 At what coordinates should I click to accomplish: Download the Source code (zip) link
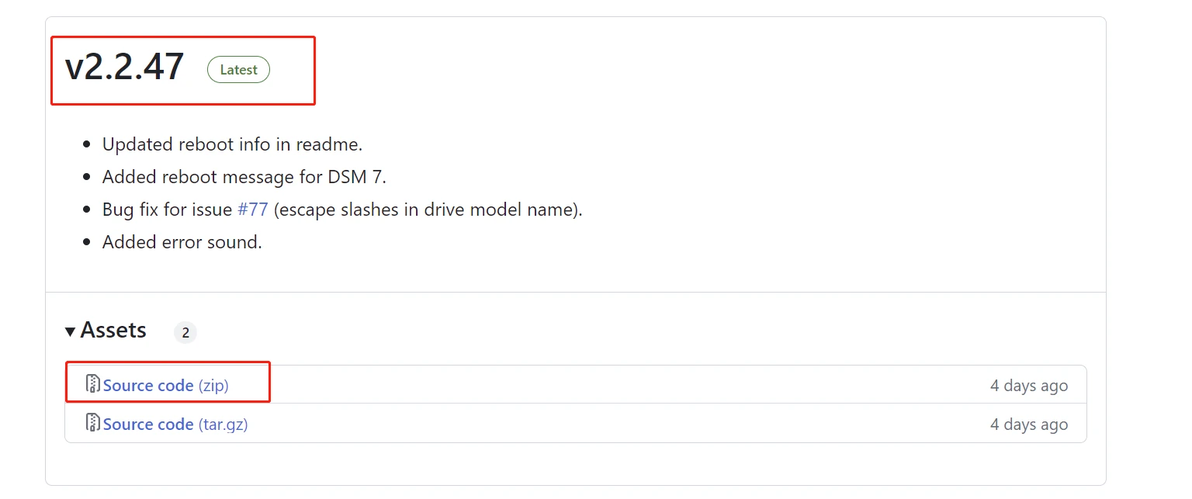[x=148, y=385]
